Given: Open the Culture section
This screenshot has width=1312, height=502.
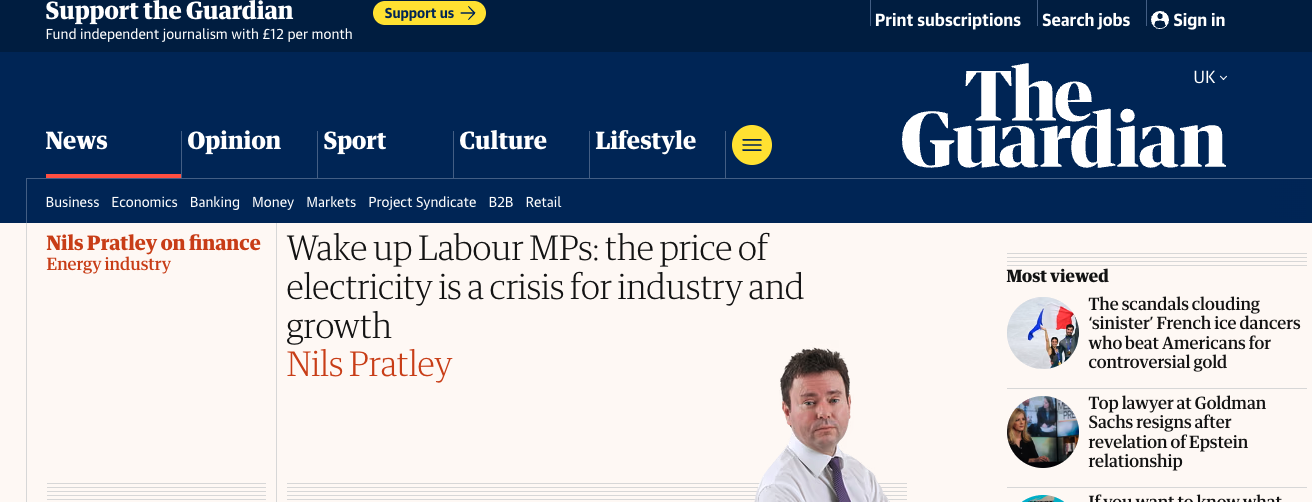Looking at the screenshot, I should pyautogui.click(x=503, y=141).
